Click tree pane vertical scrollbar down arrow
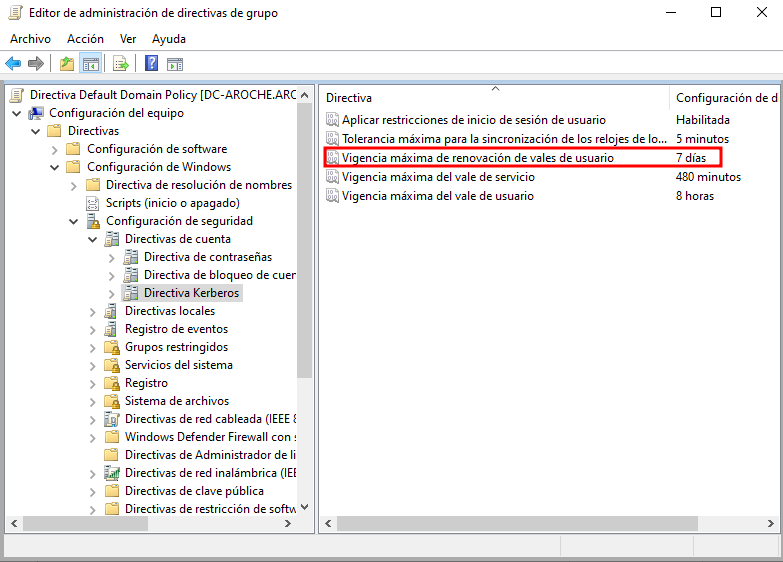Image resolution: width=783 pixels, height=562 pixels. tap(305, 507)
